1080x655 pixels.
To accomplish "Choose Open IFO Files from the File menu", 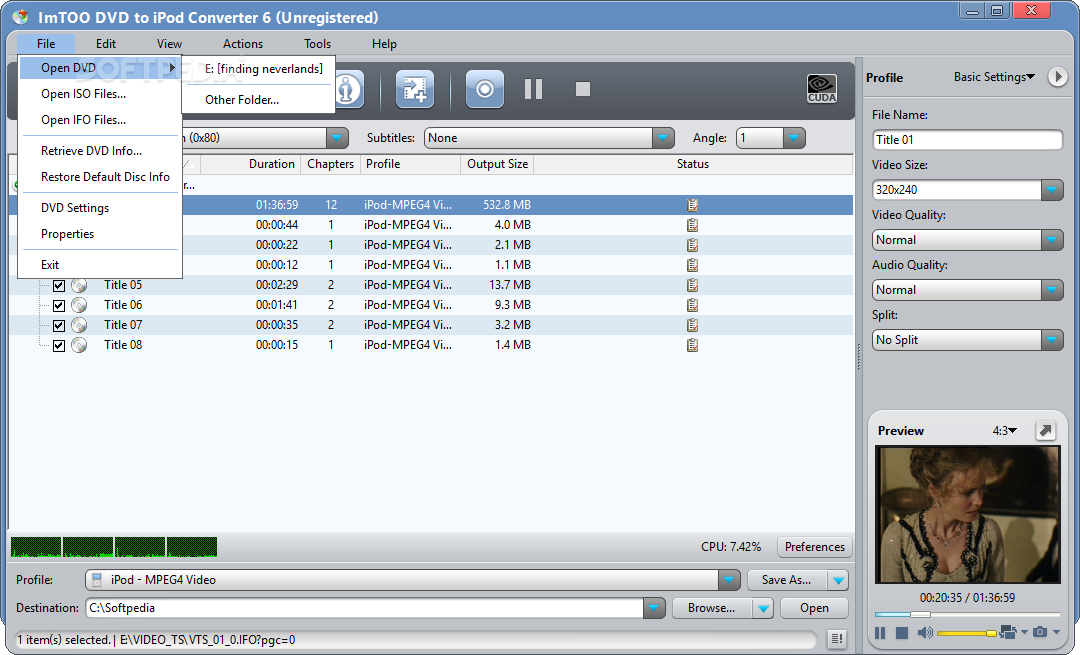I will click(x=100, y=120).
